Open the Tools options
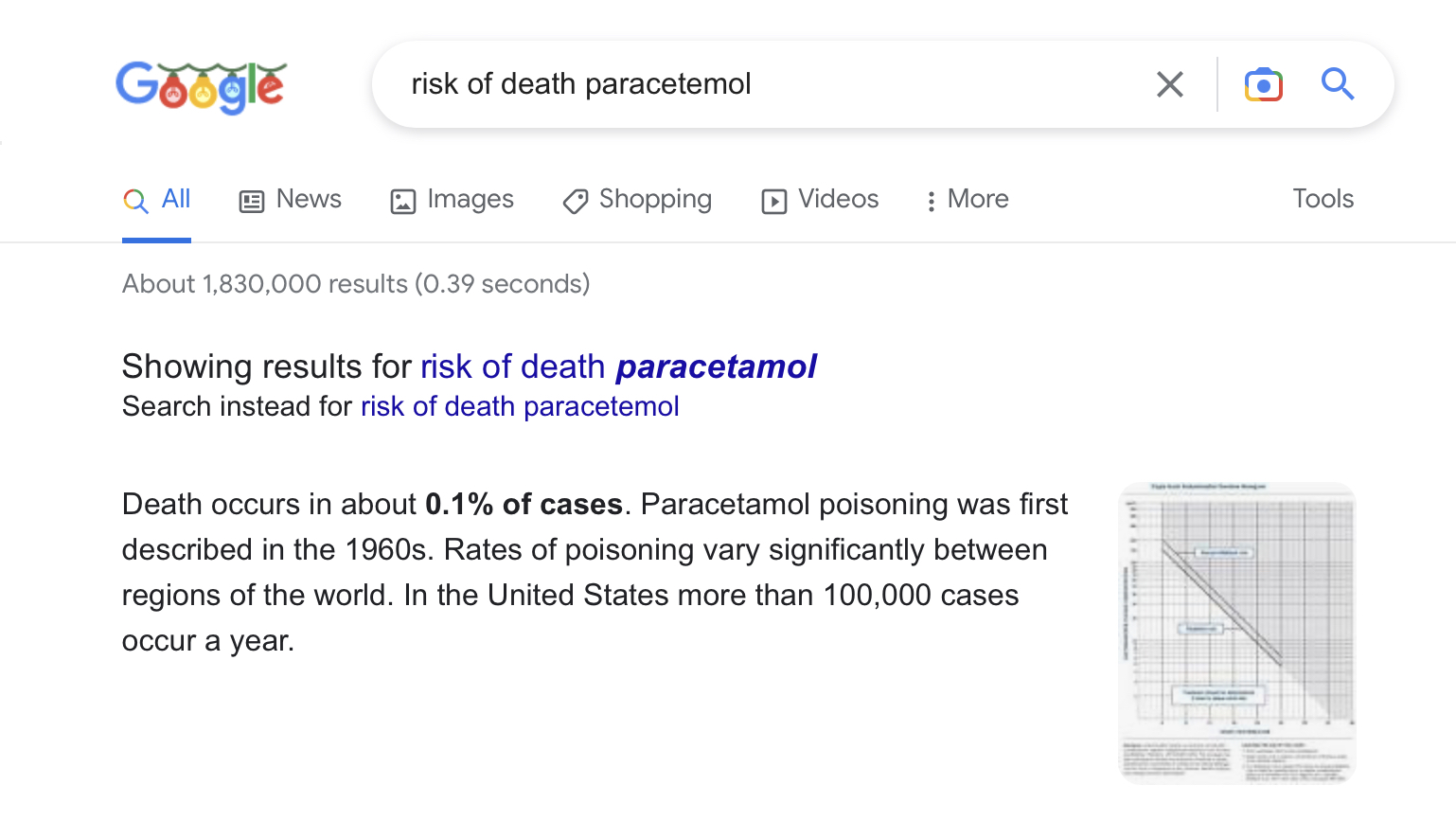Image resolution: width=1456 pixels, height=821 pixels. (1323, 199)
